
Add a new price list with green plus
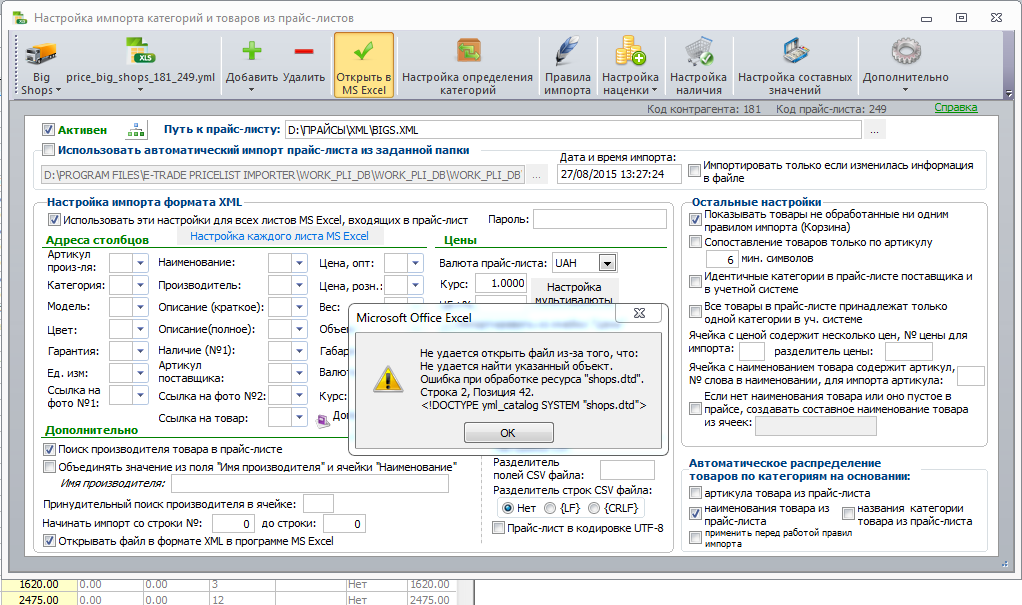pos(252,51)
